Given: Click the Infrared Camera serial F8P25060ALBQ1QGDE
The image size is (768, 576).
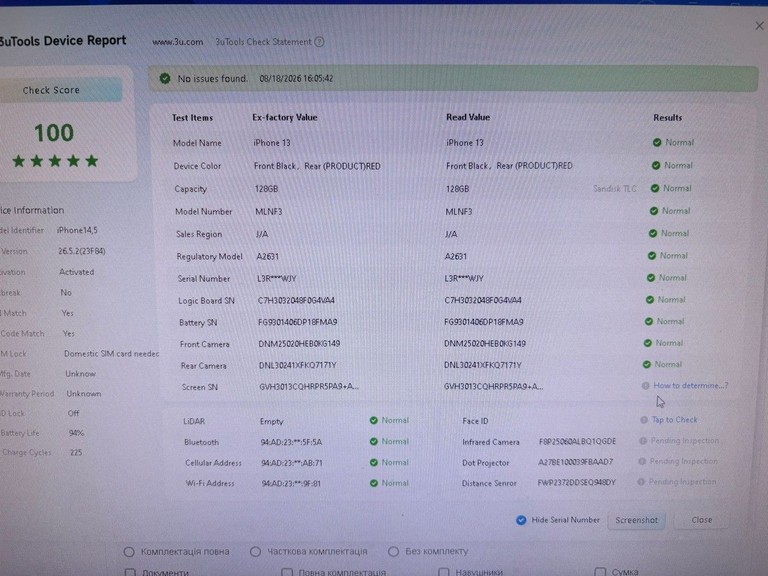Looking at the screenshot, I should 577,441.
